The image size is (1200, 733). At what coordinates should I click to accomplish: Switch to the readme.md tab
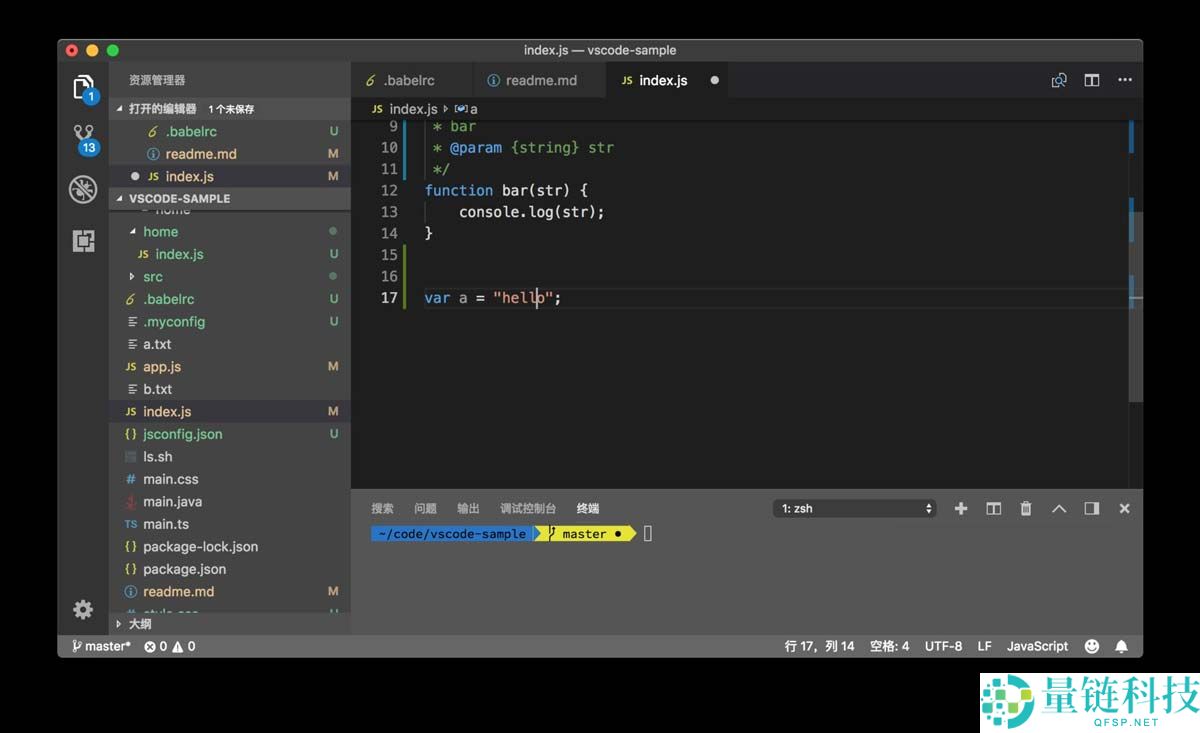pos(539,81)
